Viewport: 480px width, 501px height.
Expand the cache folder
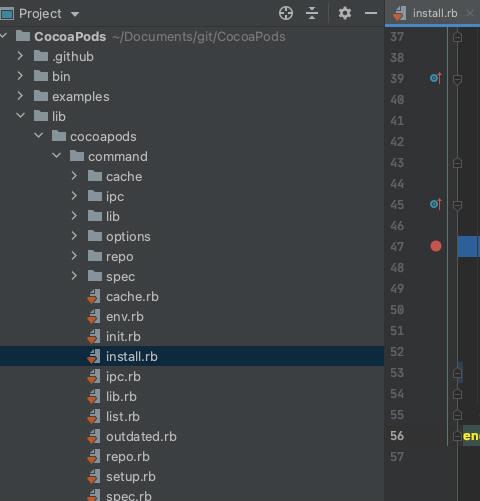pos(75,176)
